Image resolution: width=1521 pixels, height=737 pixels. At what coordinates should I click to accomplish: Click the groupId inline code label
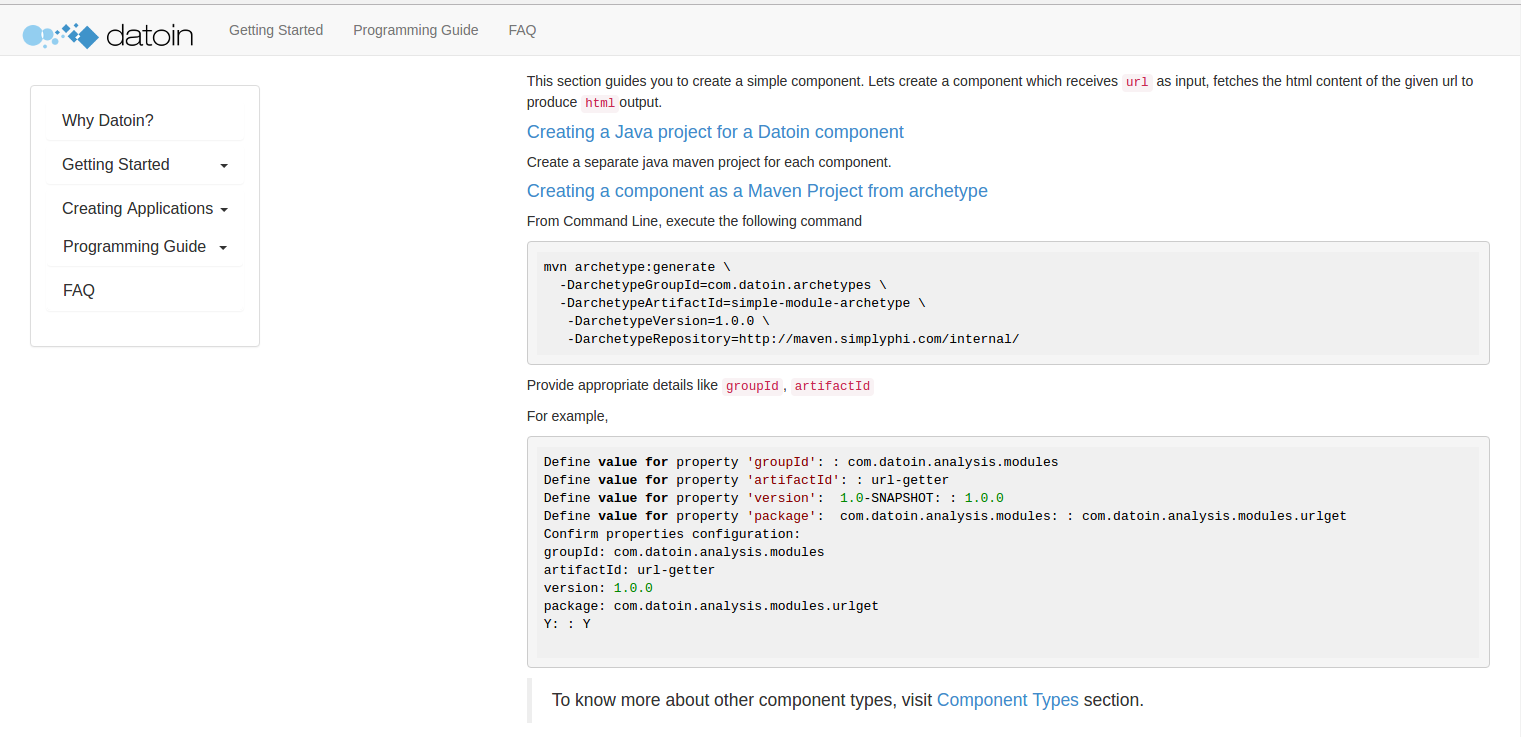click(x=752, y=386)
